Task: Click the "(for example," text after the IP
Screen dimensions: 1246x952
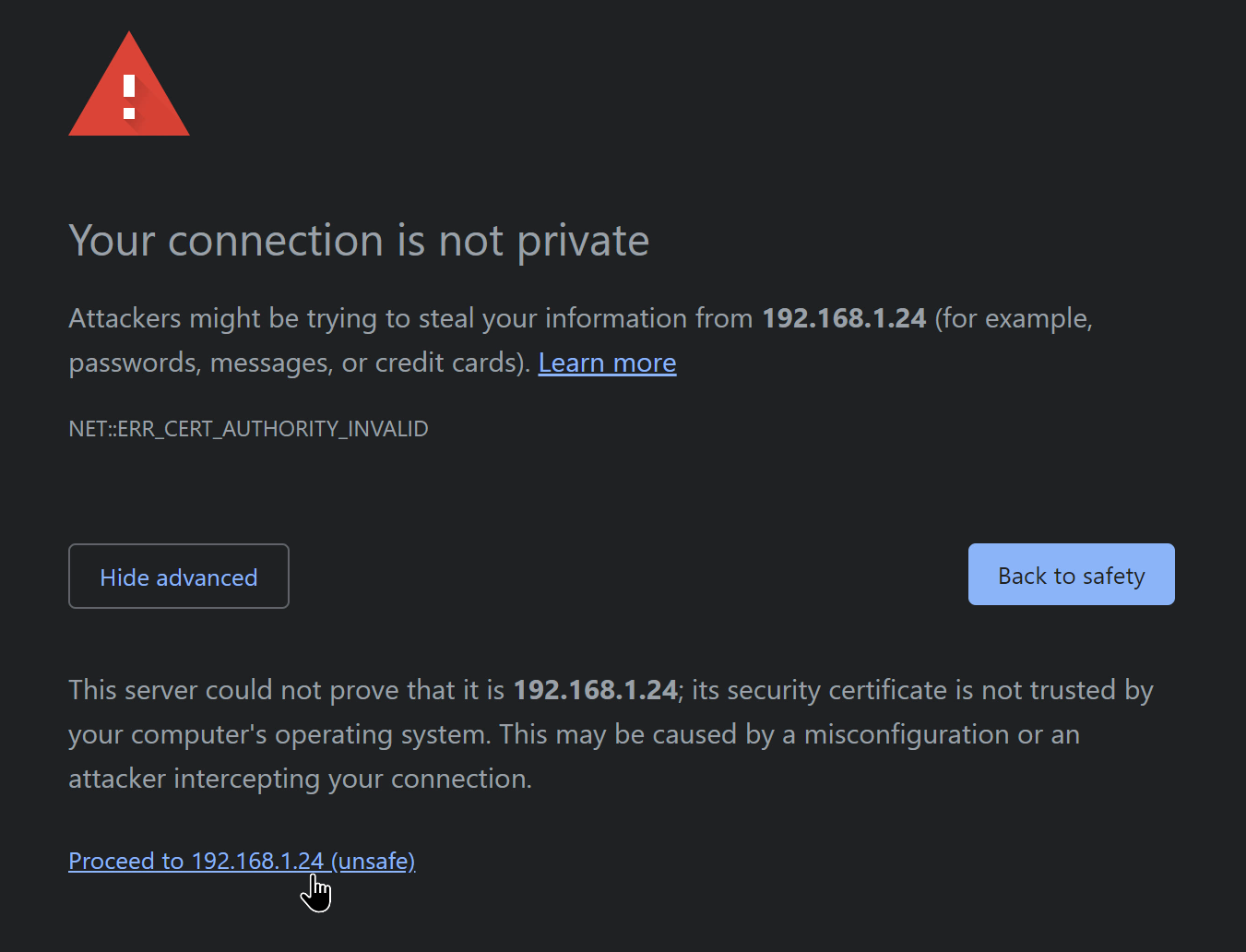Action: click(1013, 318)
